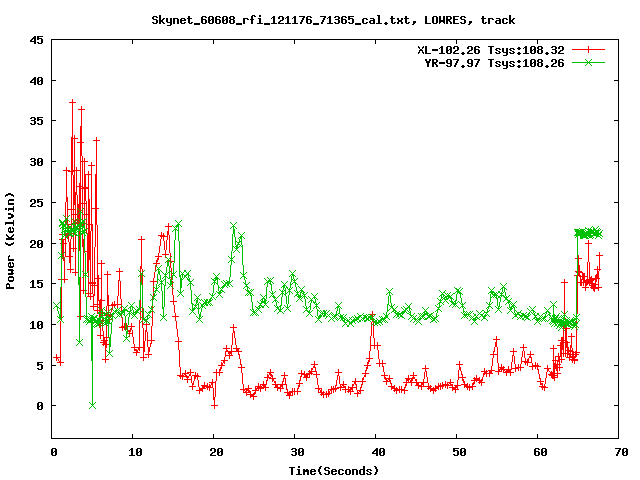Click the y-axis tick label 30
This screenshot has height=480, width=640.
point(36,162)
